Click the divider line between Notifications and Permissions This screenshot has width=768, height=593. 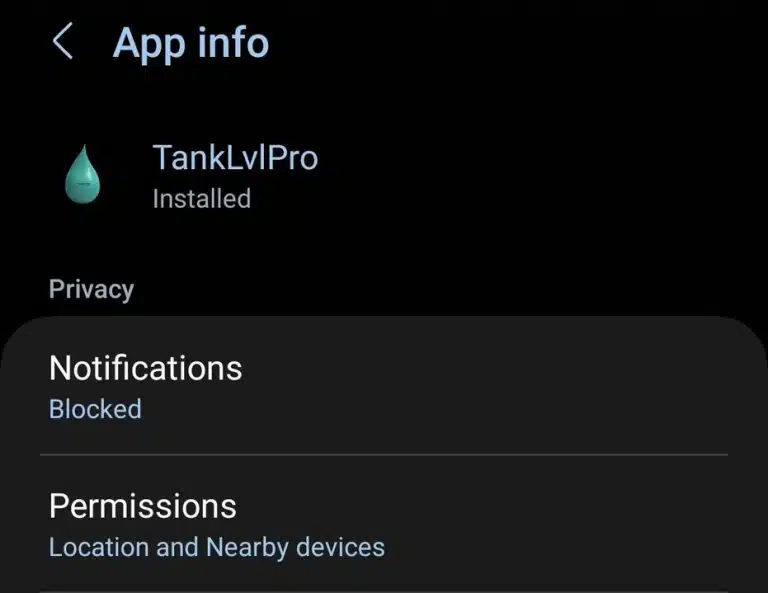coord(384,455)
